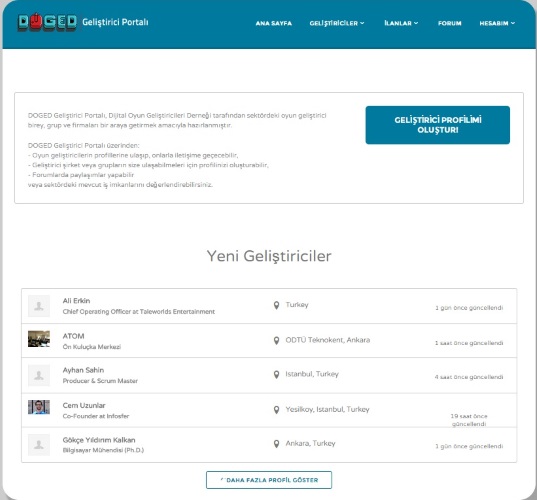Go to ANA SAYFA in the navigation
The width and height of the screenshot is (537, 500).
(274, 23)
